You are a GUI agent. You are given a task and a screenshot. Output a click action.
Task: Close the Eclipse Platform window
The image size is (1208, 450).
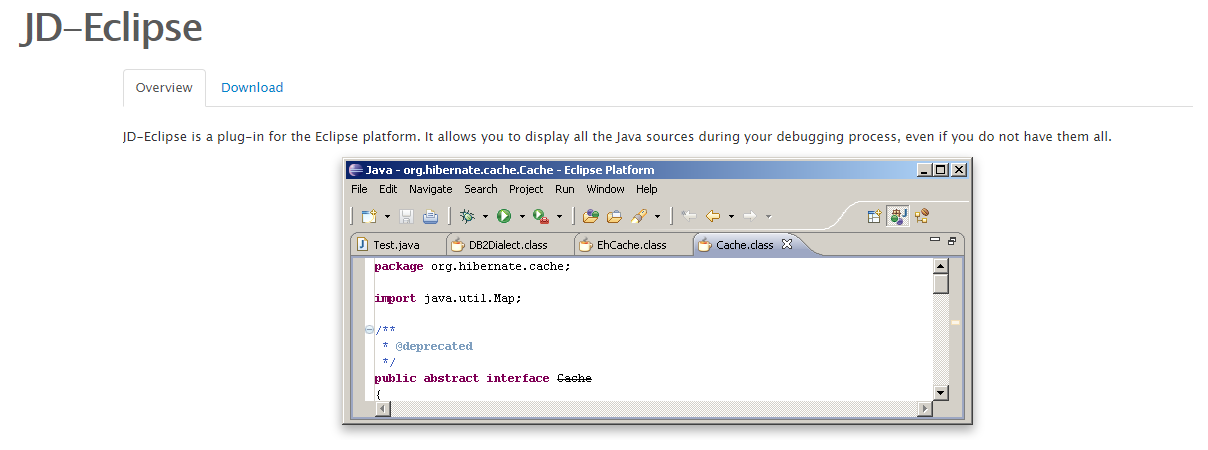pyautogui.click(x=958, y=170)
